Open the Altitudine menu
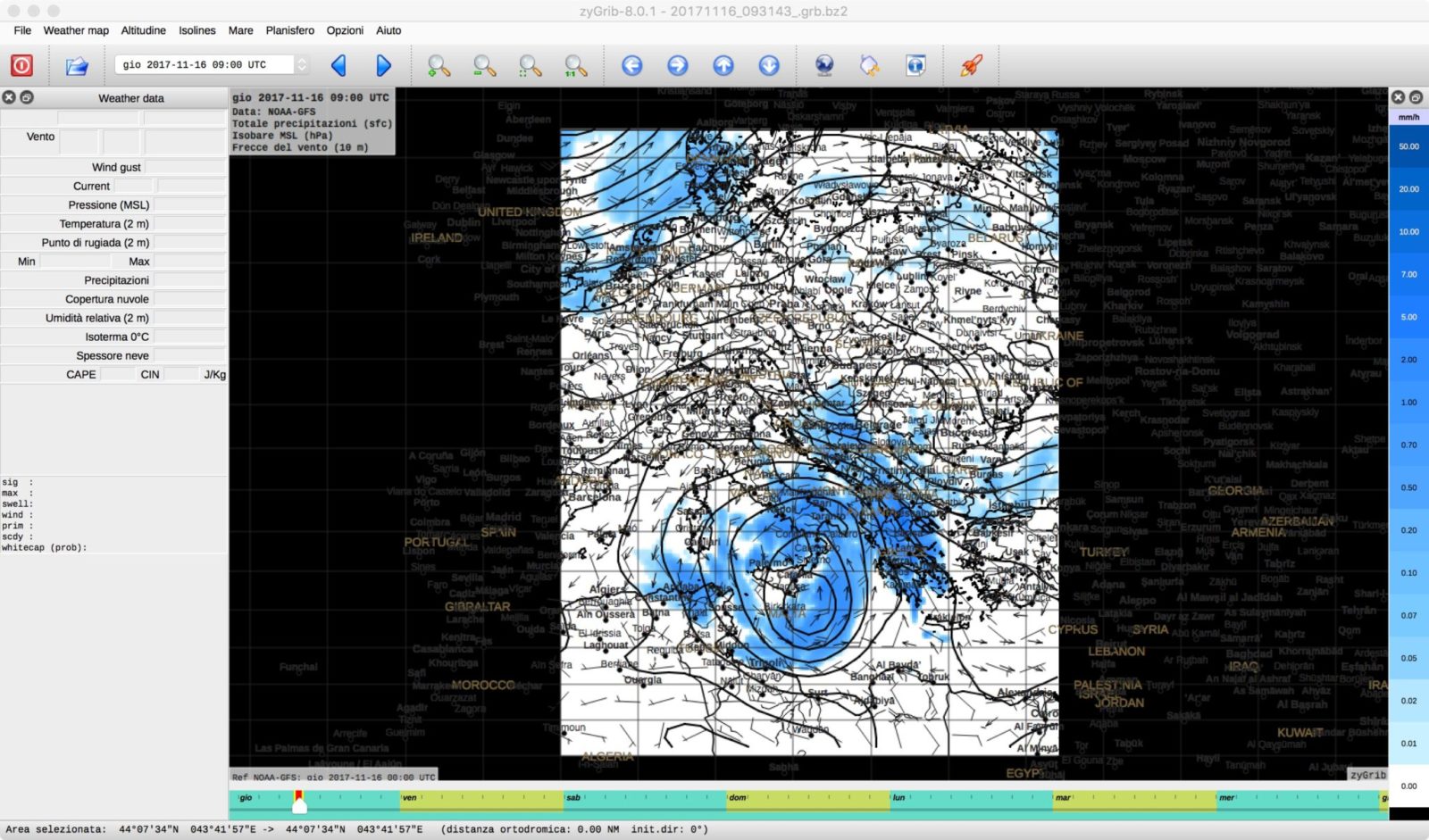Screen dimensions: 1429x840 (x=144, y=30)
